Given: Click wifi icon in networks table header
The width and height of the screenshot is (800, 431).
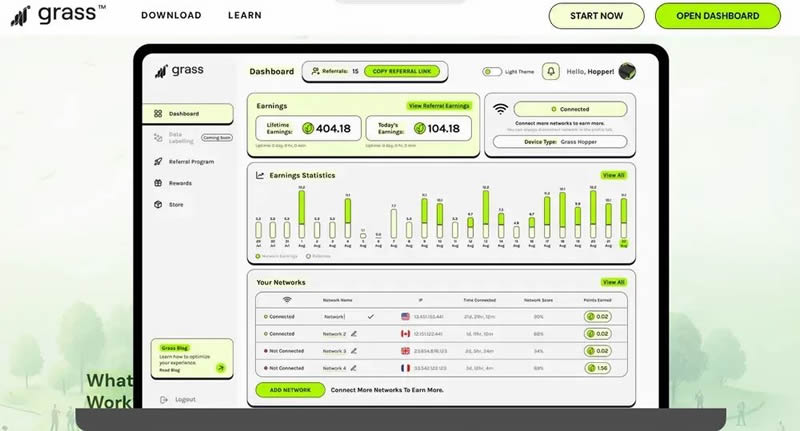Looking at the screenshot, I should [x=287, y=300].
